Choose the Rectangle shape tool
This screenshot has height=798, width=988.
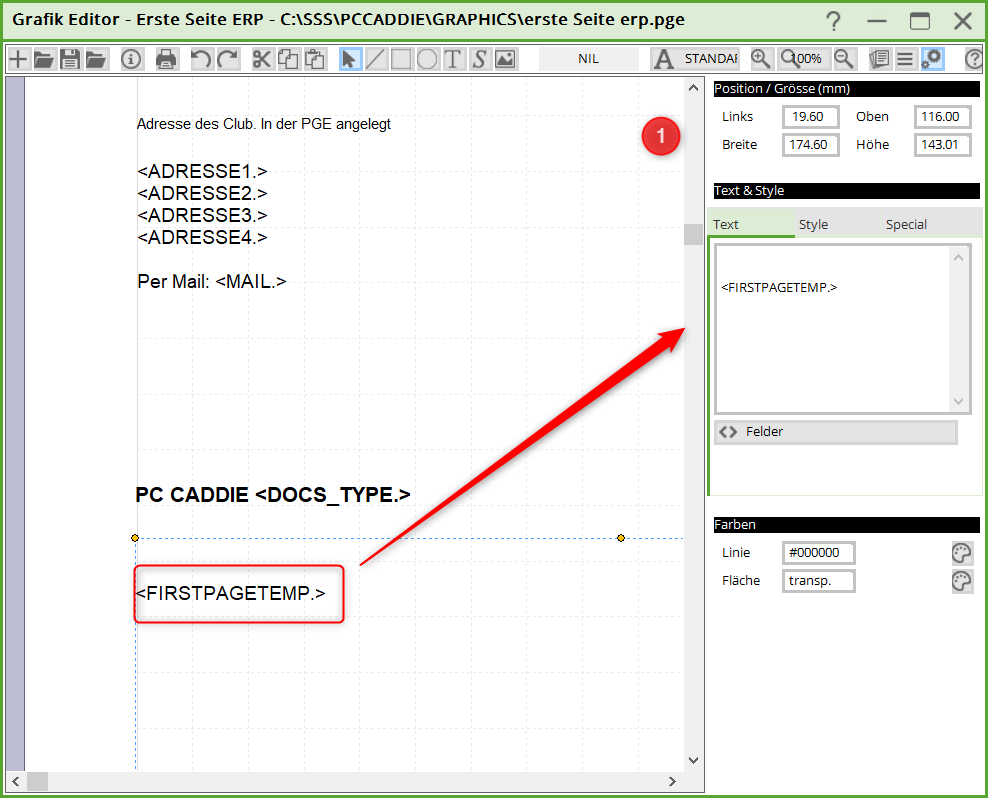[401, 59]
